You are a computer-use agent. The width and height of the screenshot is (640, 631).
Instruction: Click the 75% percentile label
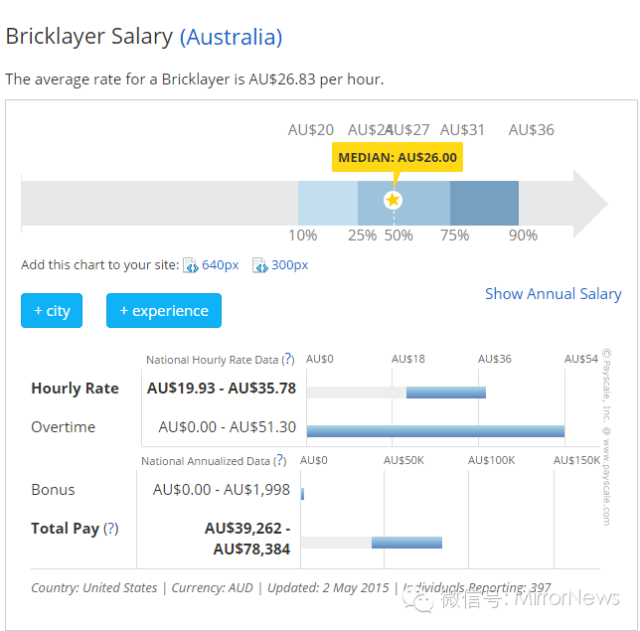[454, 235]
